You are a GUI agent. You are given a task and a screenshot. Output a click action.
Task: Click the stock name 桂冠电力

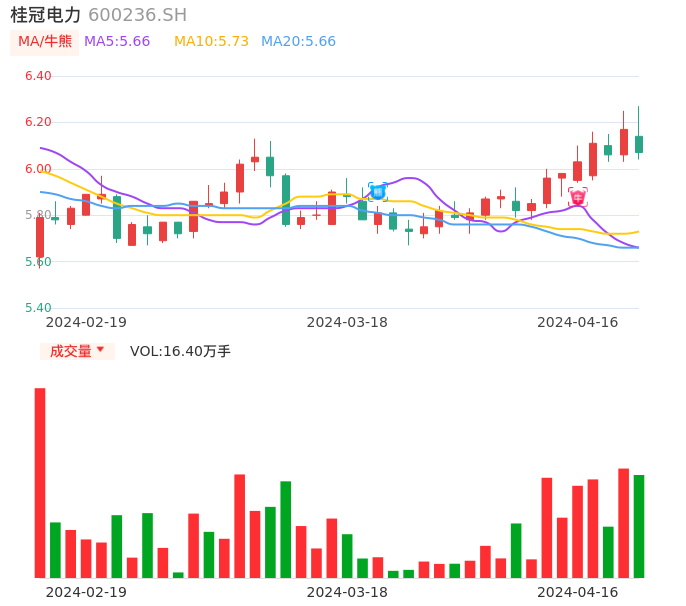point(46,15)
